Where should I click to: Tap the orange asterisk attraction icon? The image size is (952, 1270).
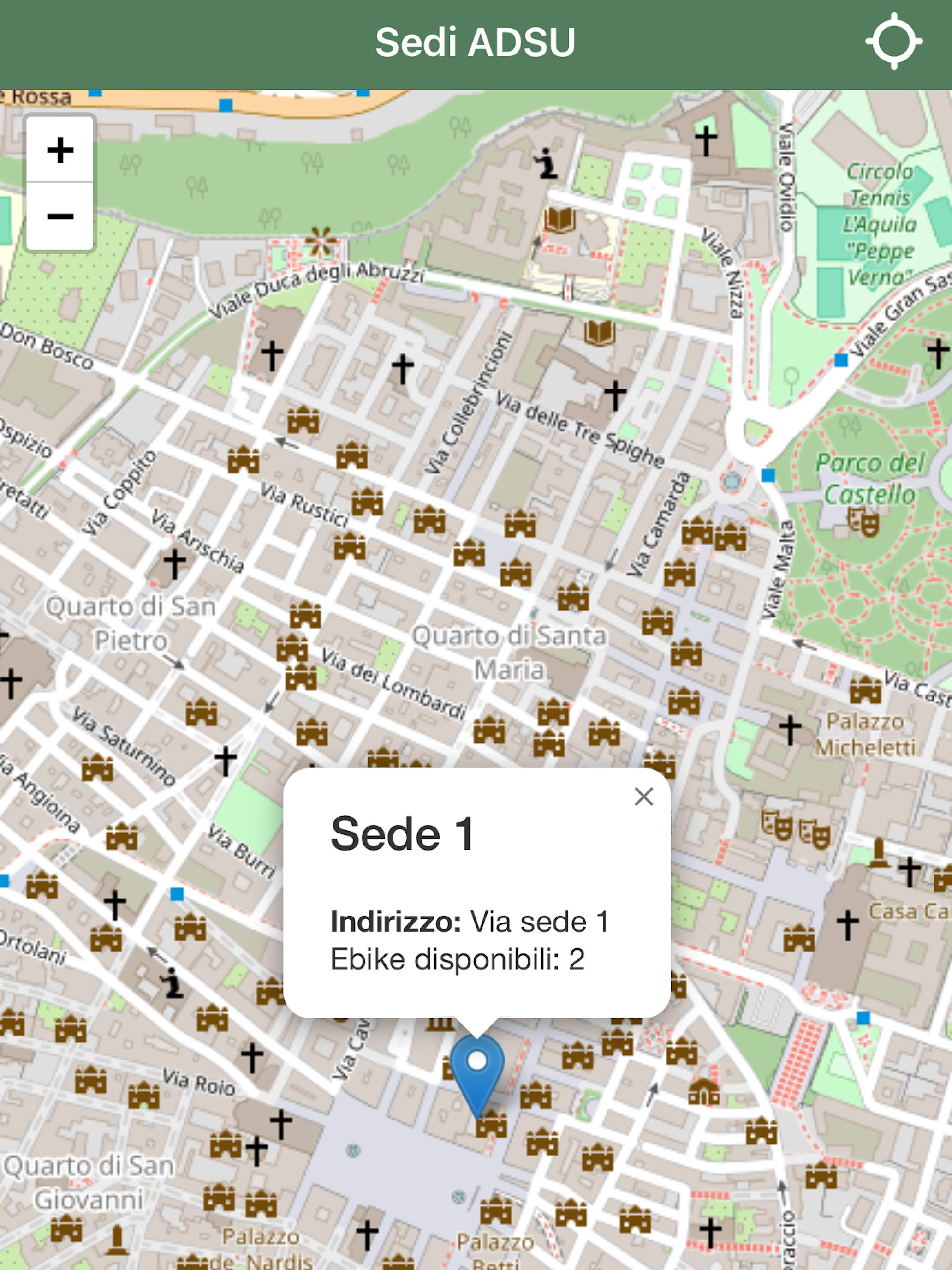coord(320,241)
